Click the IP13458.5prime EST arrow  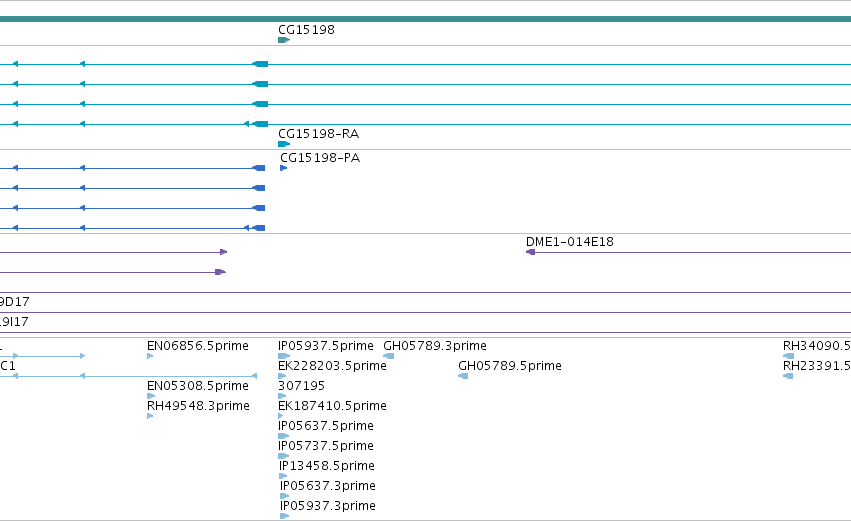click(283, 476)
